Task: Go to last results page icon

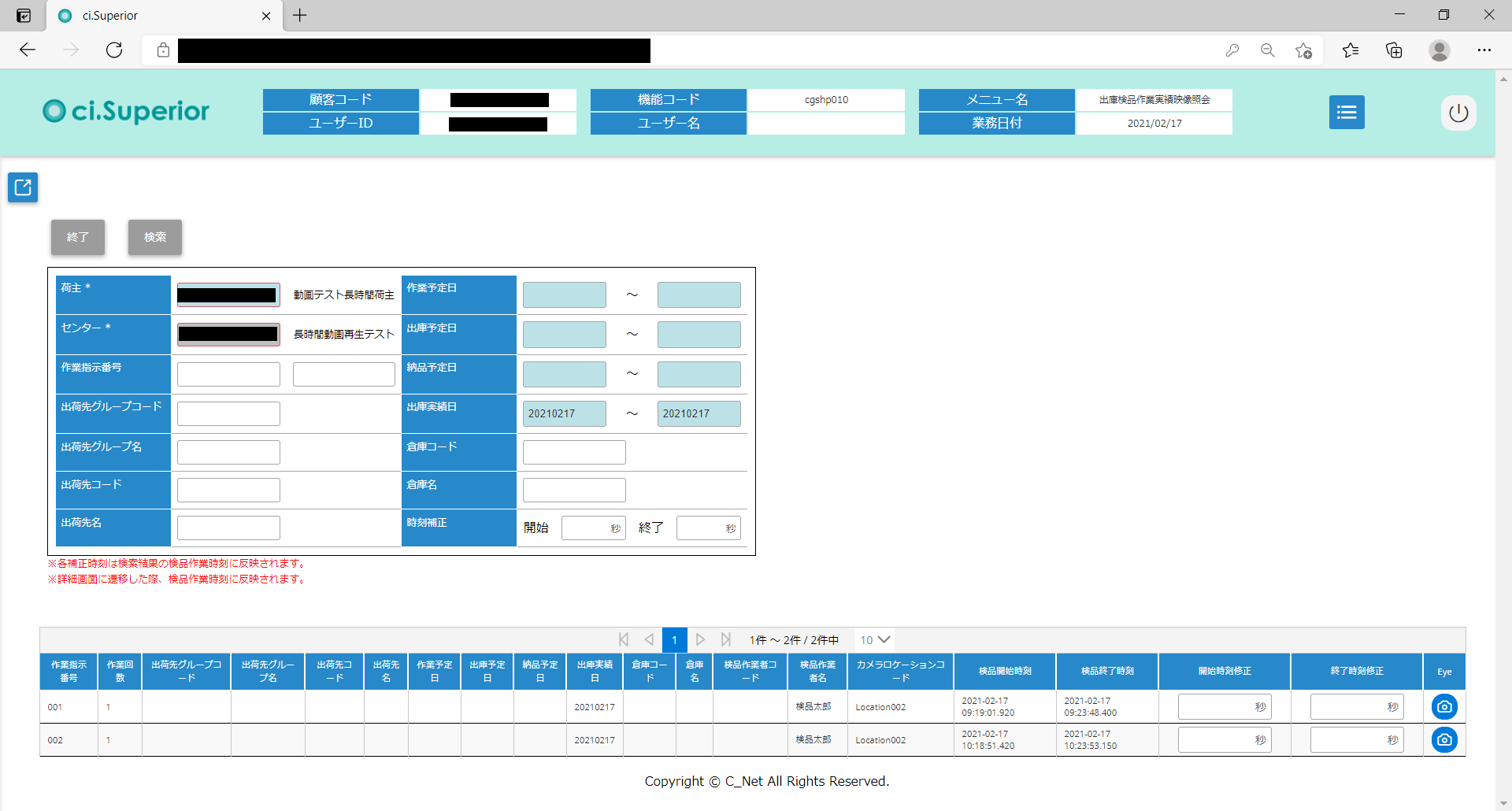Action: (x=726, y=640)
